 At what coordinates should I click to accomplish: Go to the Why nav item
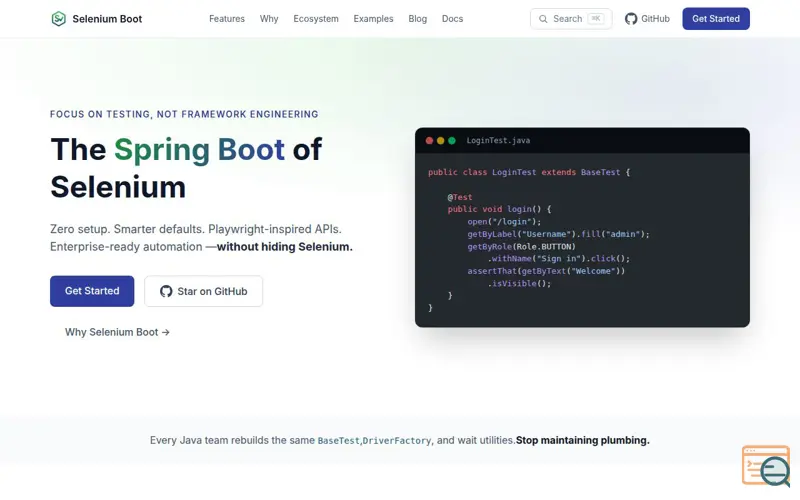[x=269, y=19]
